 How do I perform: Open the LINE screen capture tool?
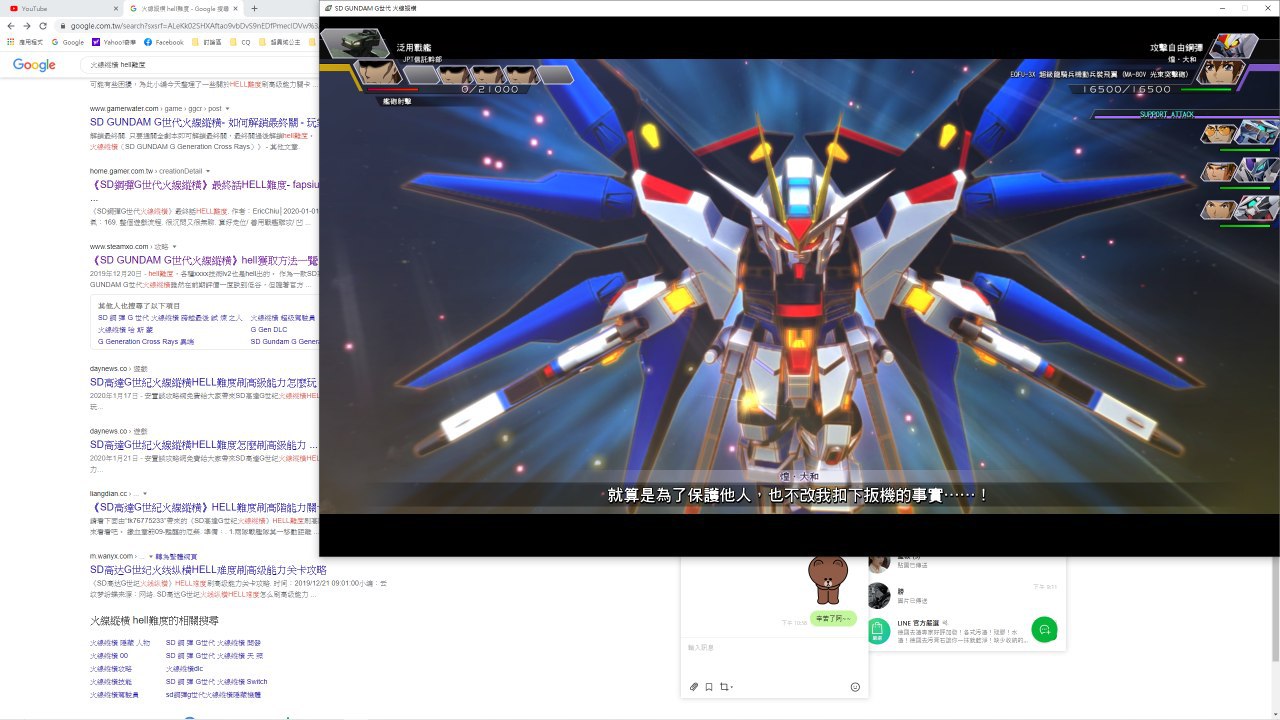coord(725,687)
